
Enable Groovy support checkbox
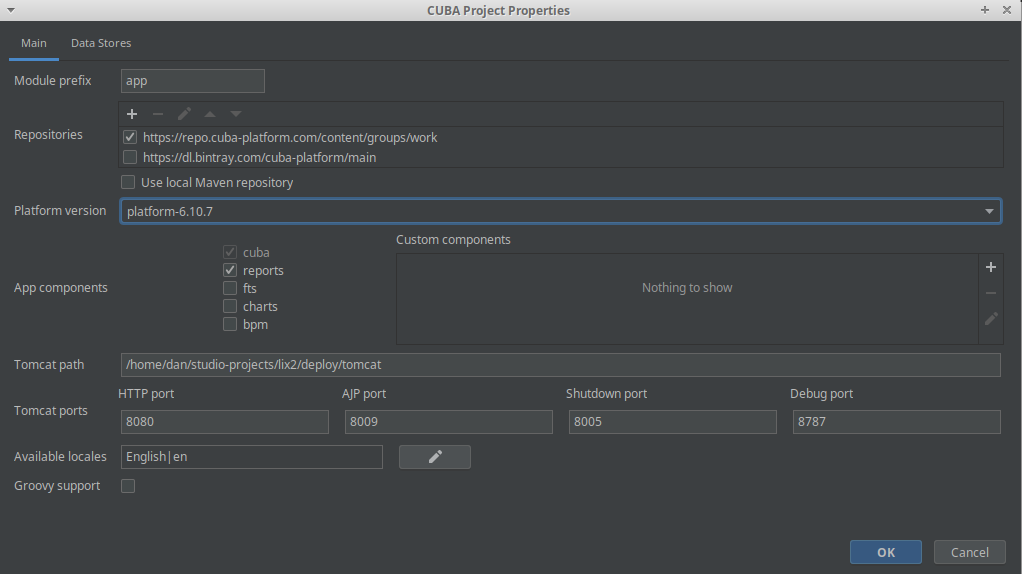[128, 486]
